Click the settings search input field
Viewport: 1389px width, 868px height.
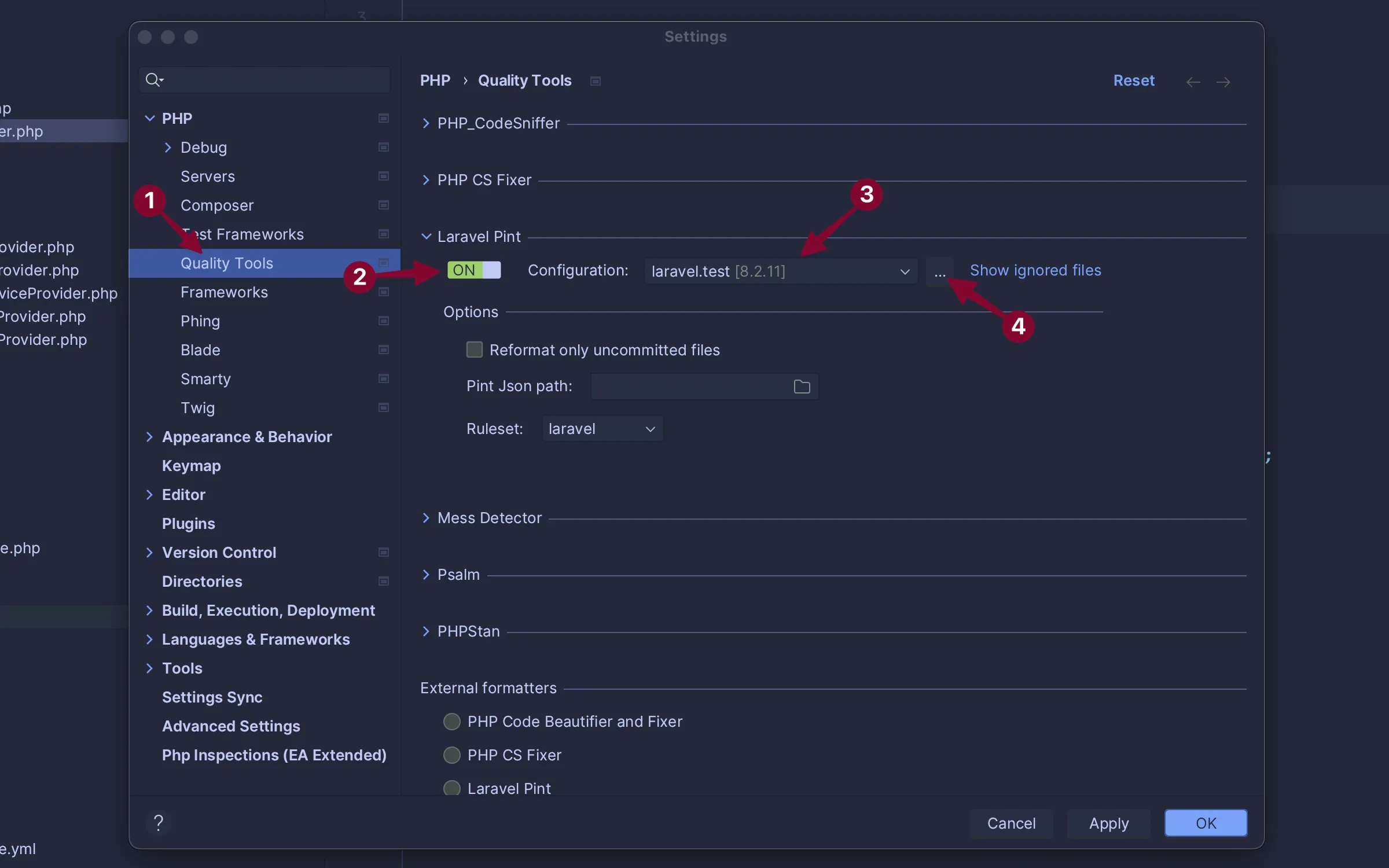[264, 80]
